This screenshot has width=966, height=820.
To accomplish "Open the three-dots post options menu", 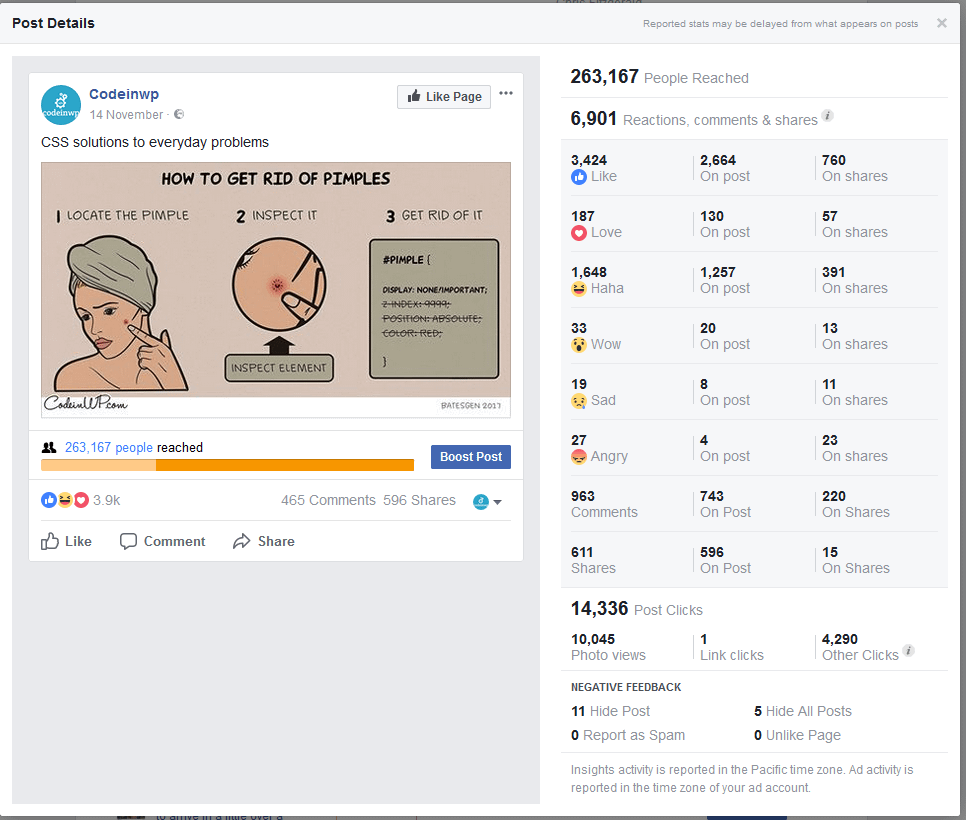I will click(x=506, y=94).
